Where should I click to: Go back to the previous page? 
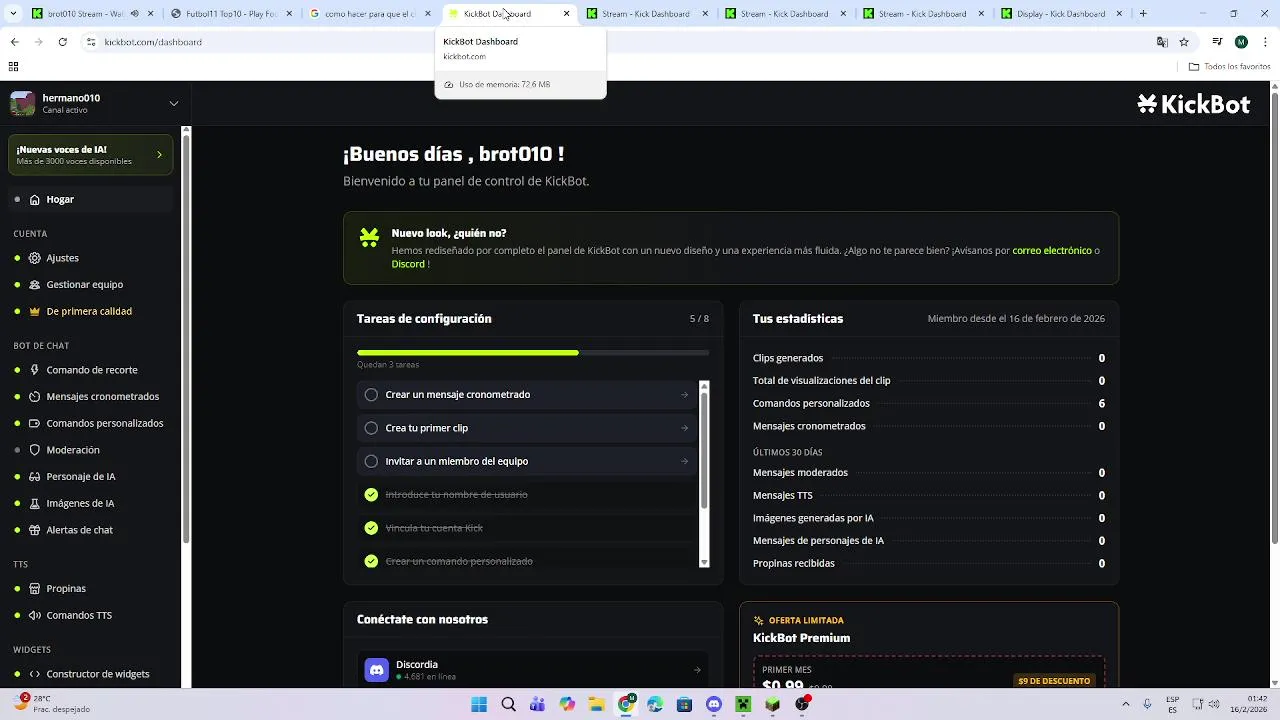point(14,42)
